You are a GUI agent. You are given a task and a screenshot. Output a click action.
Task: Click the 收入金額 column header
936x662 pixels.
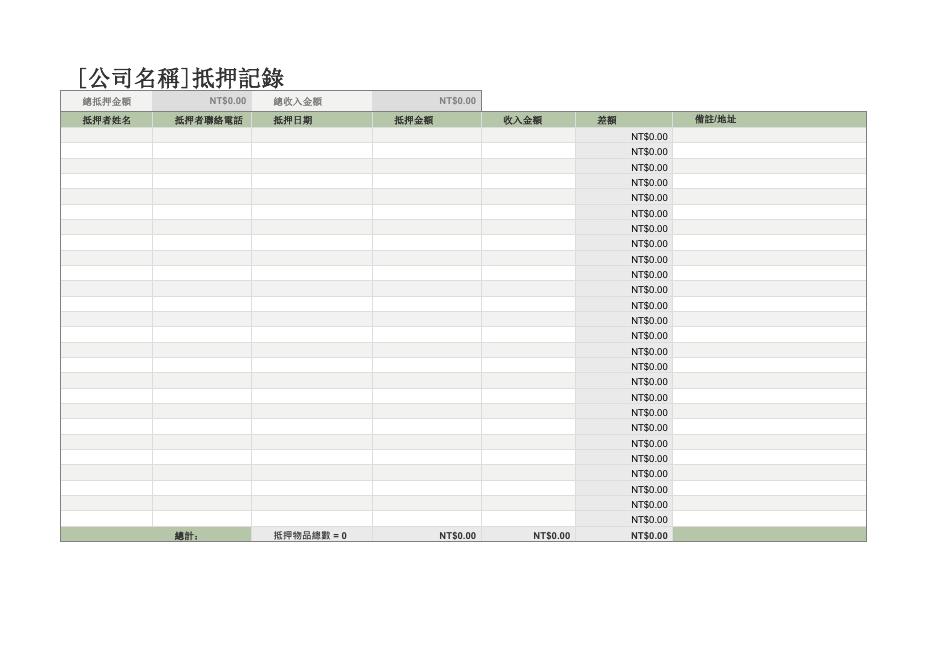point(528,120)
